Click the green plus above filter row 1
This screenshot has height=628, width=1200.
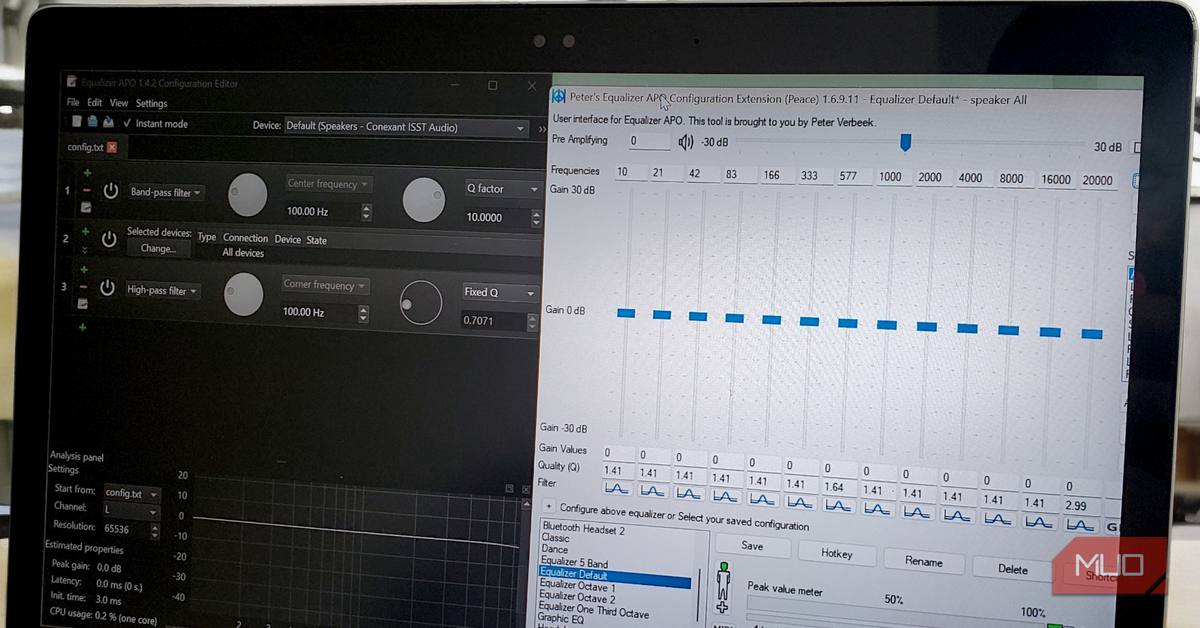point(87,173)
